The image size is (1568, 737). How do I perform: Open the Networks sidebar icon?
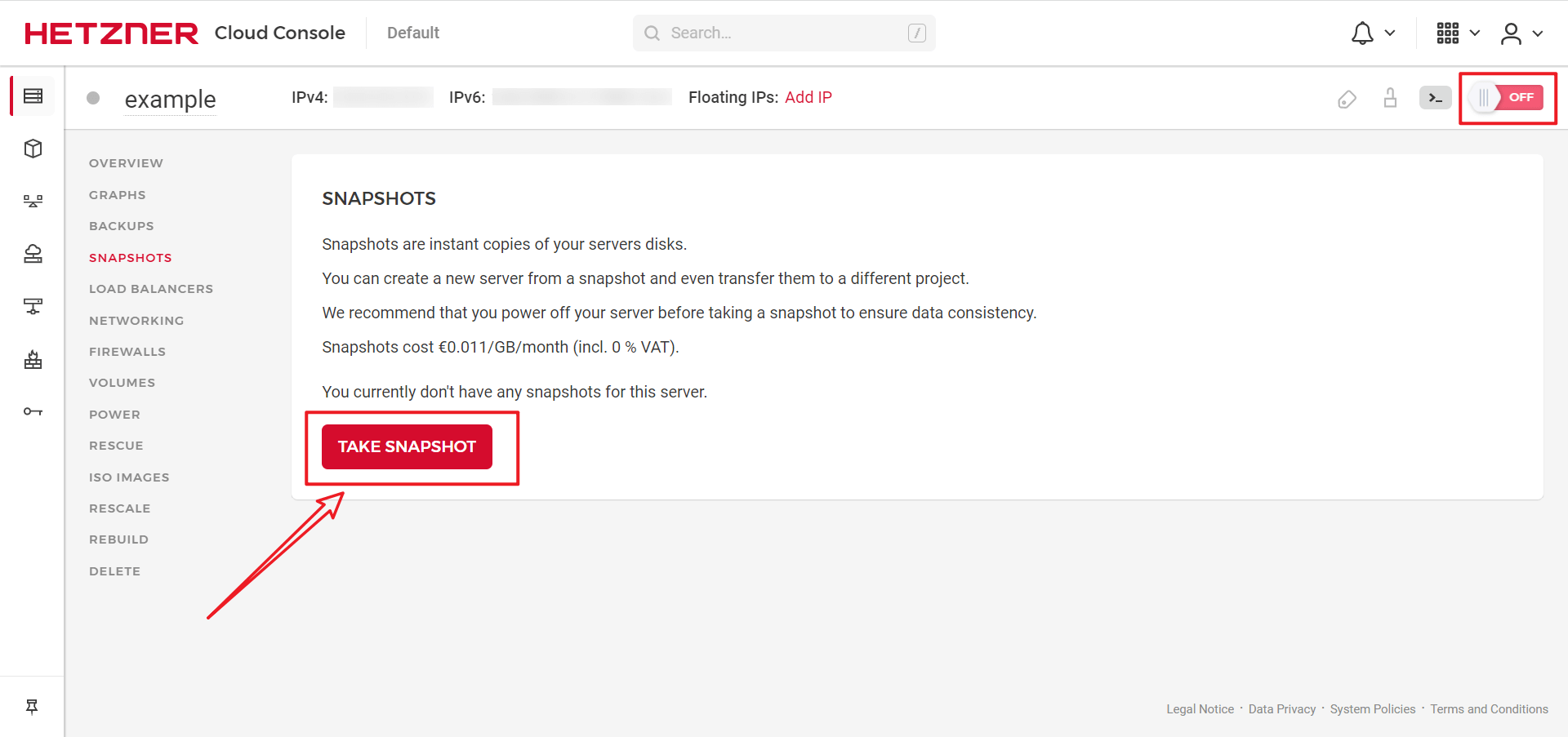coord(33,306)
